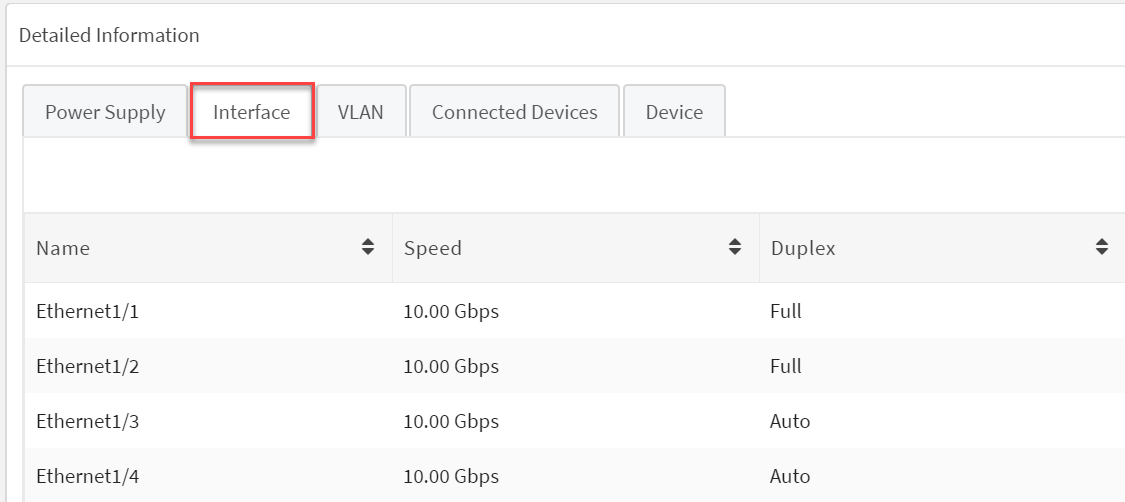Show the Connected Devices tab
This screenshot has height=502, width=1125.
point(514,112)
